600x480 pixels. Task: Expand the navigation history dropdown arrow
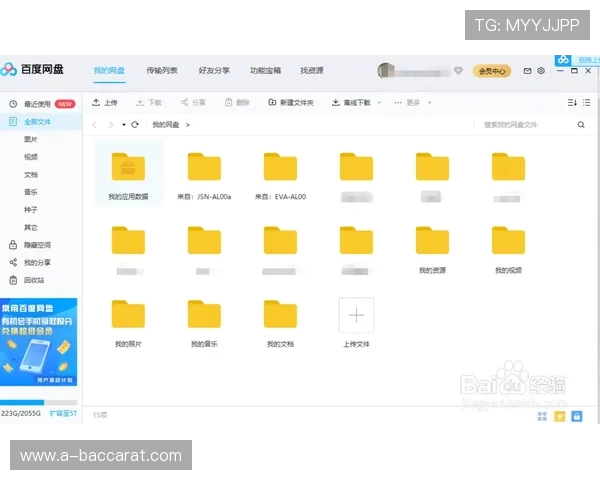124,125
